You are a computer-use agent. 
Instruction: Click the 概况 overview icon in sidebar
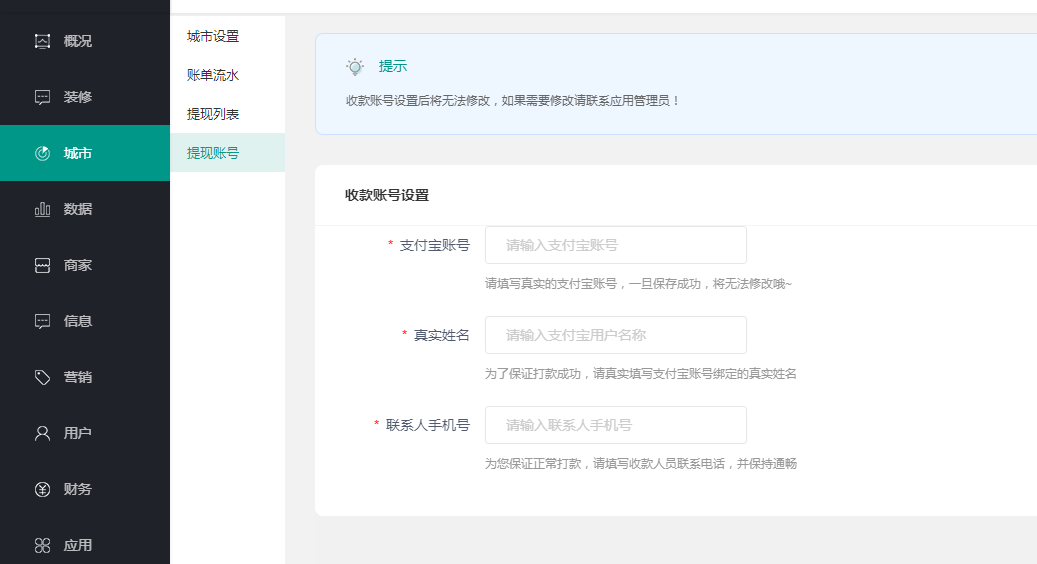42,41
